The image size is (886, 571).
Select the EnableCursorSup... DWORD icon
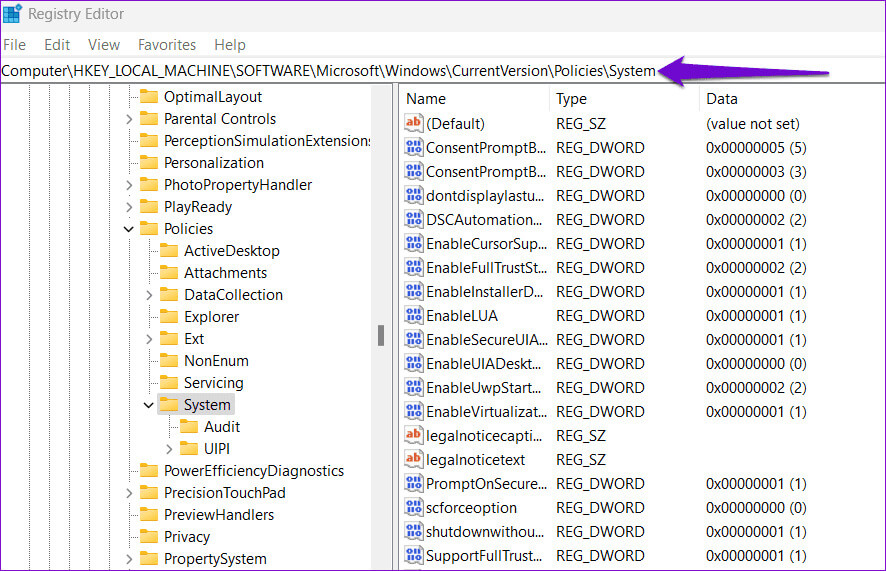[x=414, y=243]
